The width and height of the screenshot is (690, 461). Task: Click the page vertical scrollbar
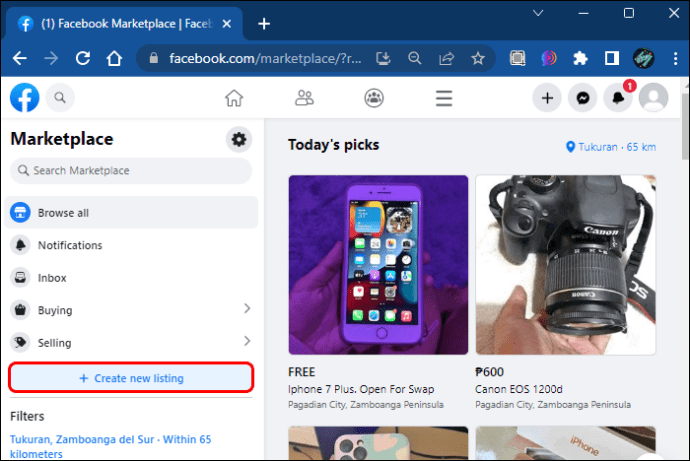685,127
